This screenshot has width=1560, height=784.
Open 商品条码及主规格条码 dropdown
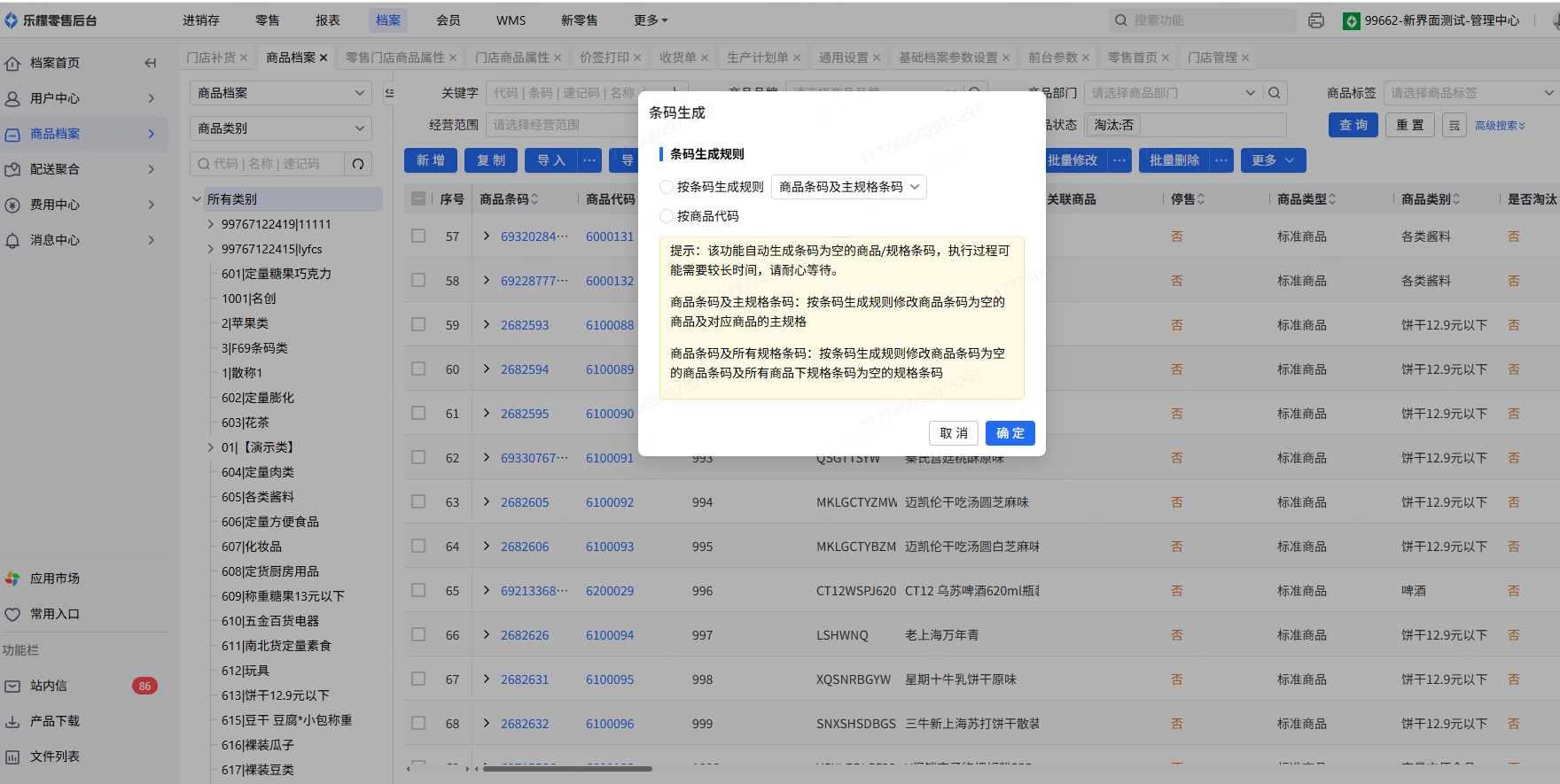click(849, 187)
